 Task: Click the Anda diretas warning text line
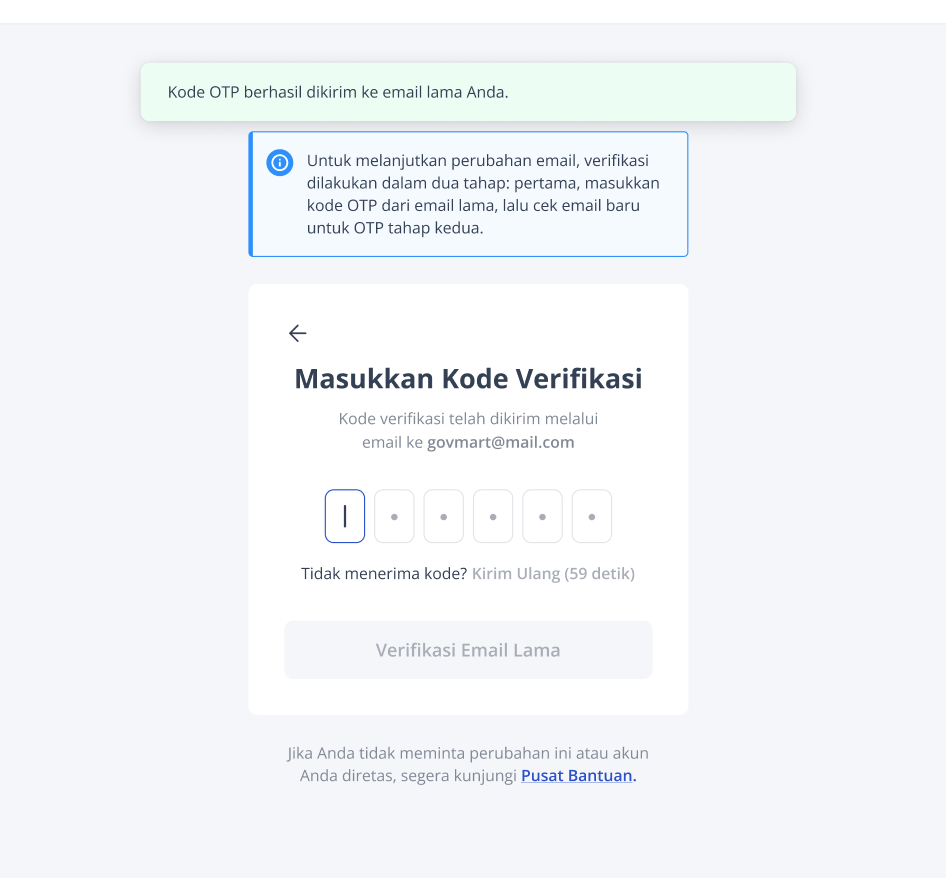(468, 775)
